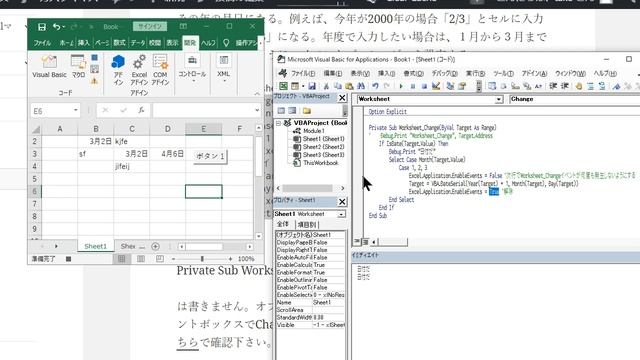Click the Visual Basic ribbon button in Excel
640x360 pixels.
(x=49, y=67)
